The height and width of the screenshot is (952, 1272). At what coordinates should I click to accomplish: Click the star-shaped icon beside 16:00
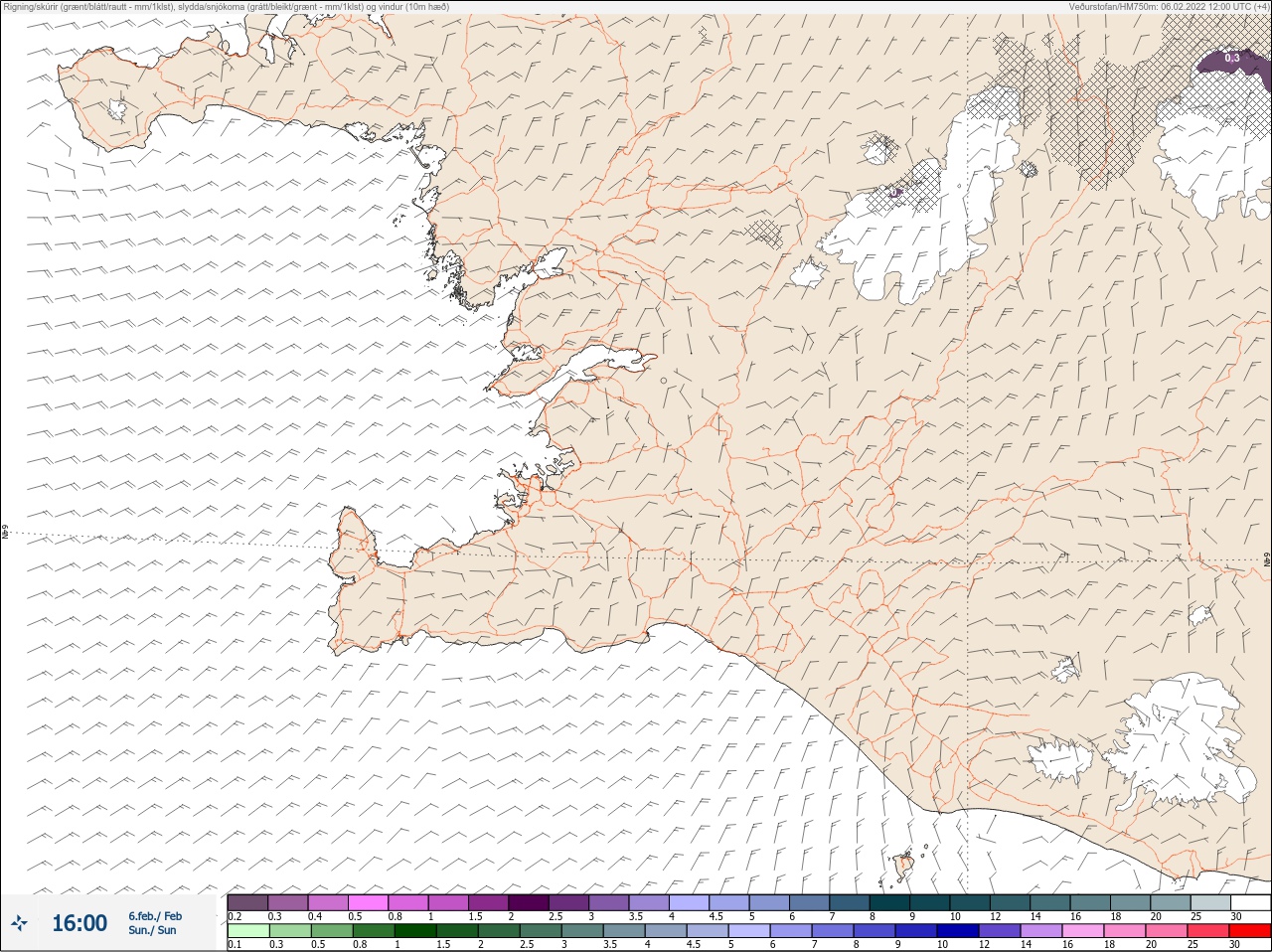(x=19, y=923)
